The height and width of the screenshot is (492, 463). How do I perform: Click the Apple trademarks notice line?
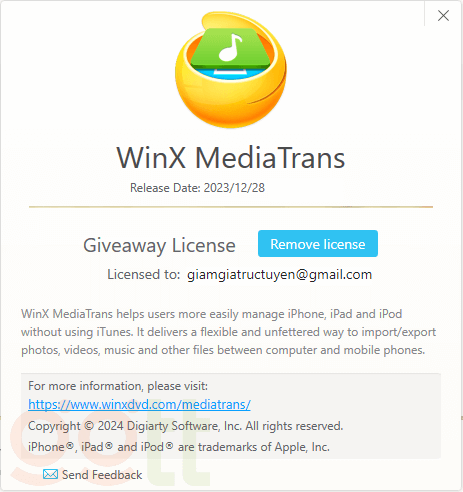coord(179,447)
